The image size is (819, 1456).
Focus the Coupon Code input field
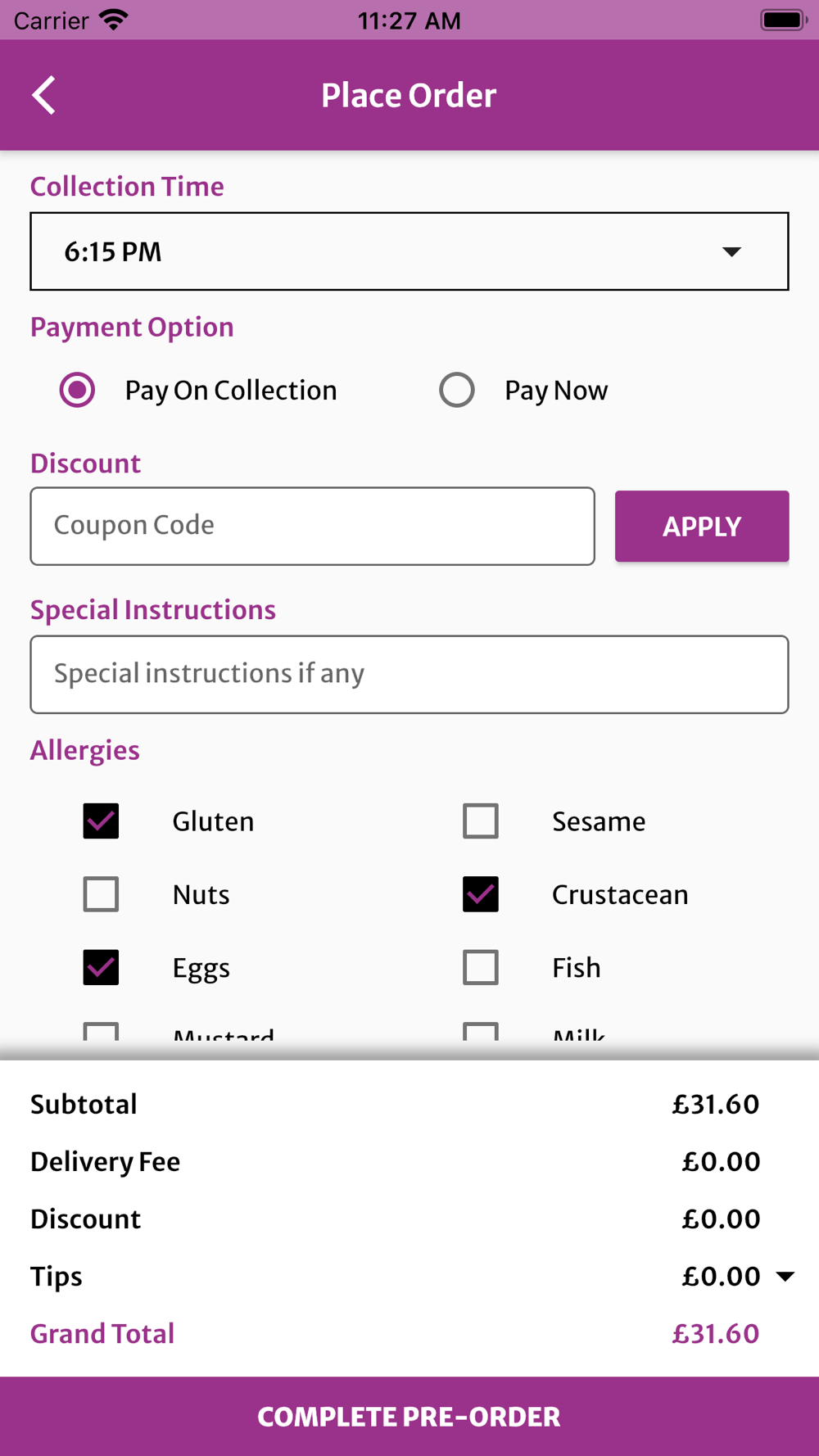[313, 526]
